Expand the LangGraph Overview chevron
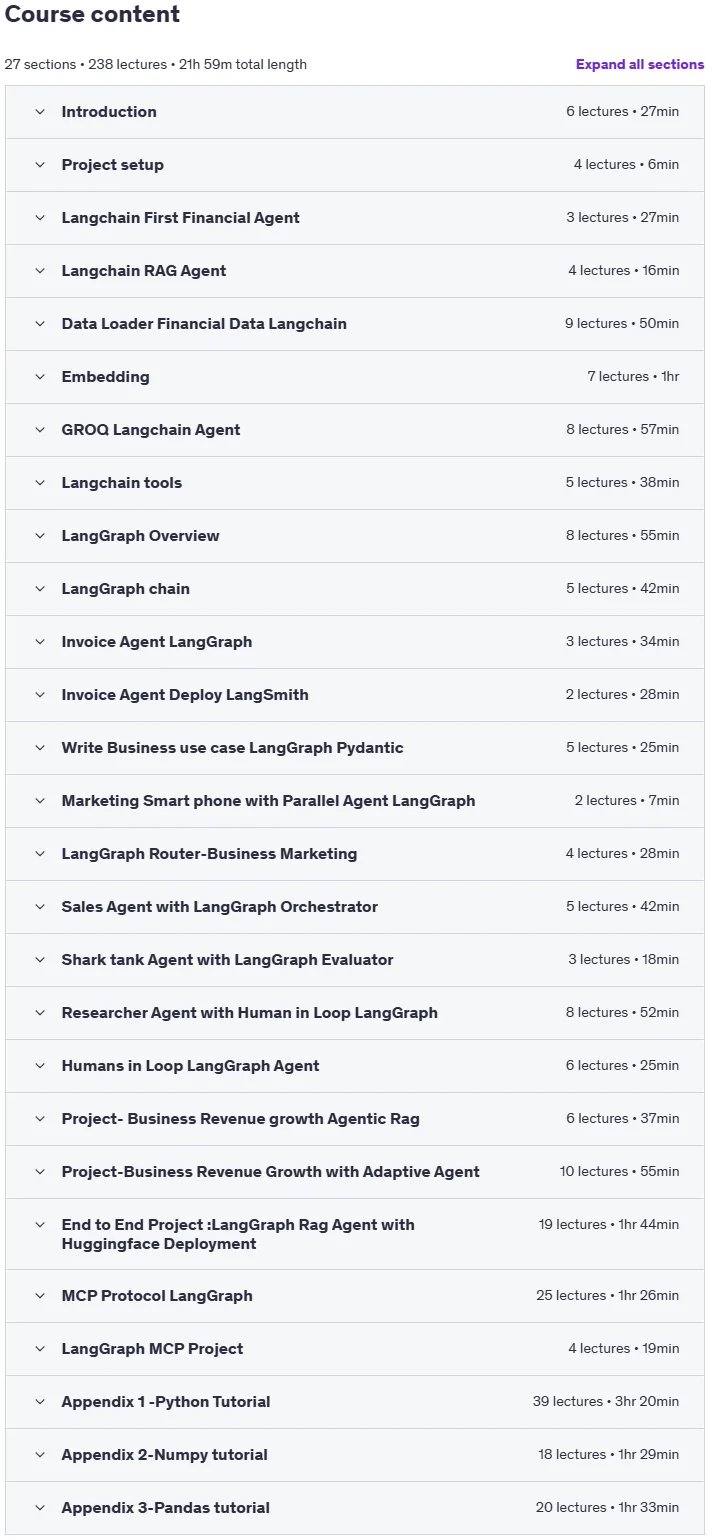 click(40, 536)
